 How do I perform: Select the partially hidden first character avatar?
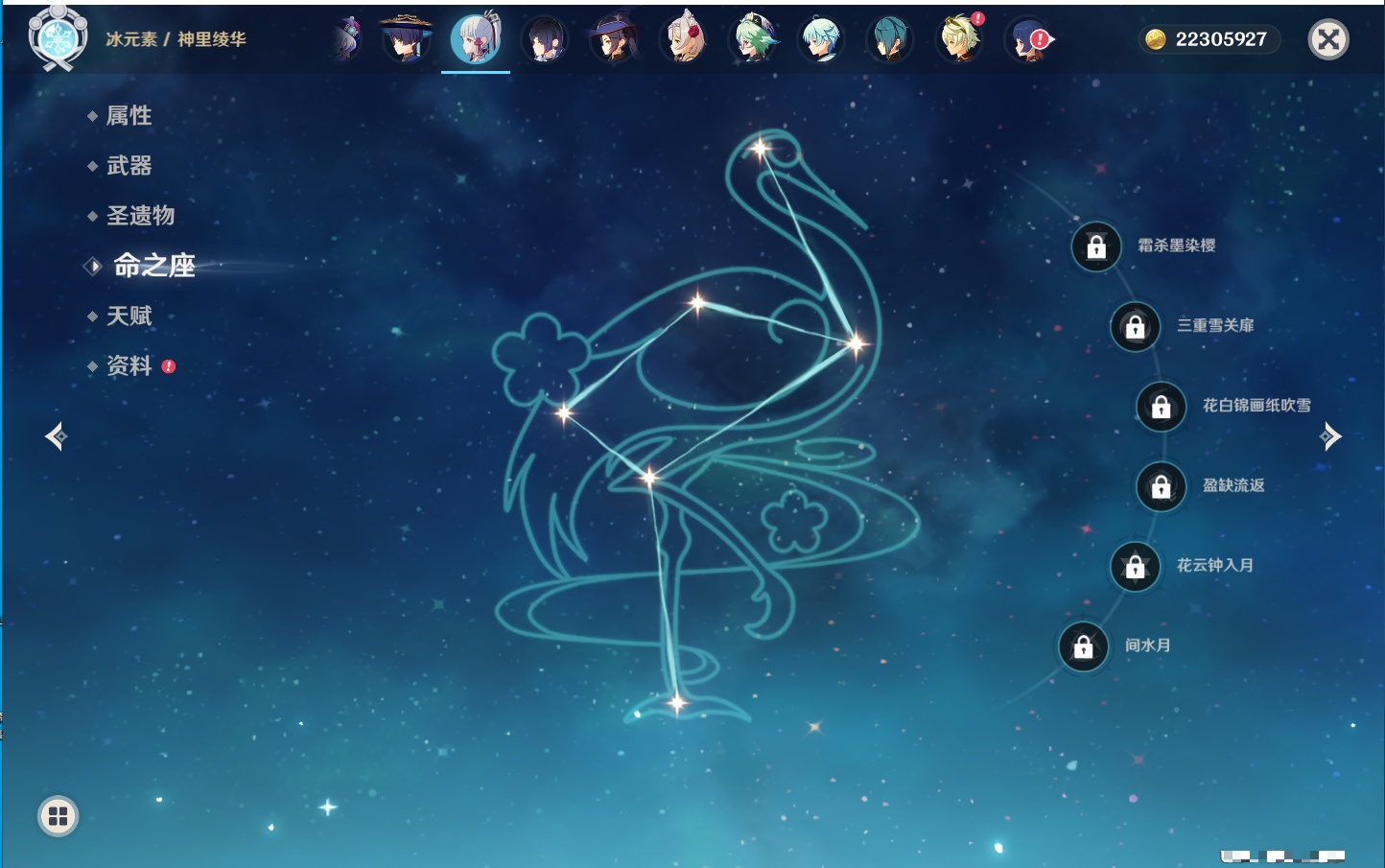(348, 40)
